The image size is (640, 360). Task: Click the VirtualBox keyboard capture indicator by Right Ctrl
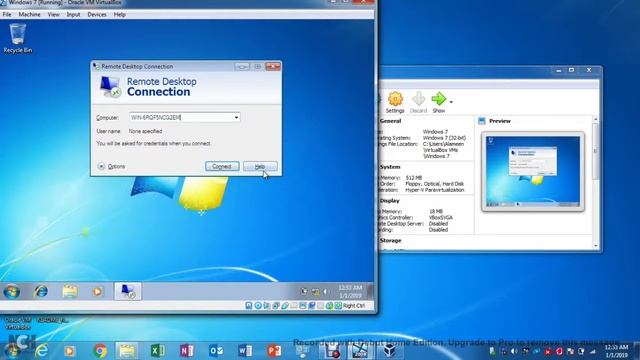coord(338,305)
